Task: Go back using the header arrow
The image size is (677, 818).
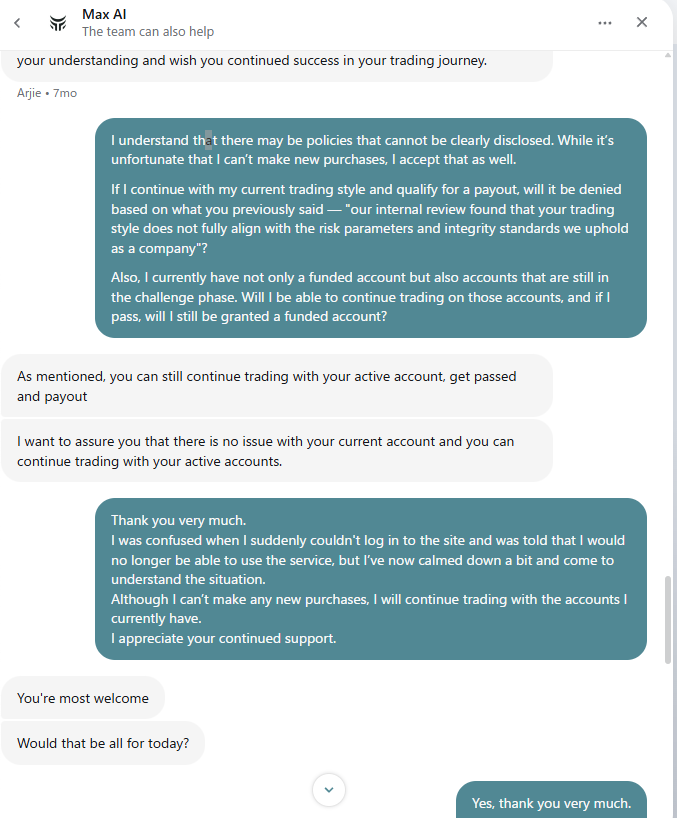Action: click(17, 23)
